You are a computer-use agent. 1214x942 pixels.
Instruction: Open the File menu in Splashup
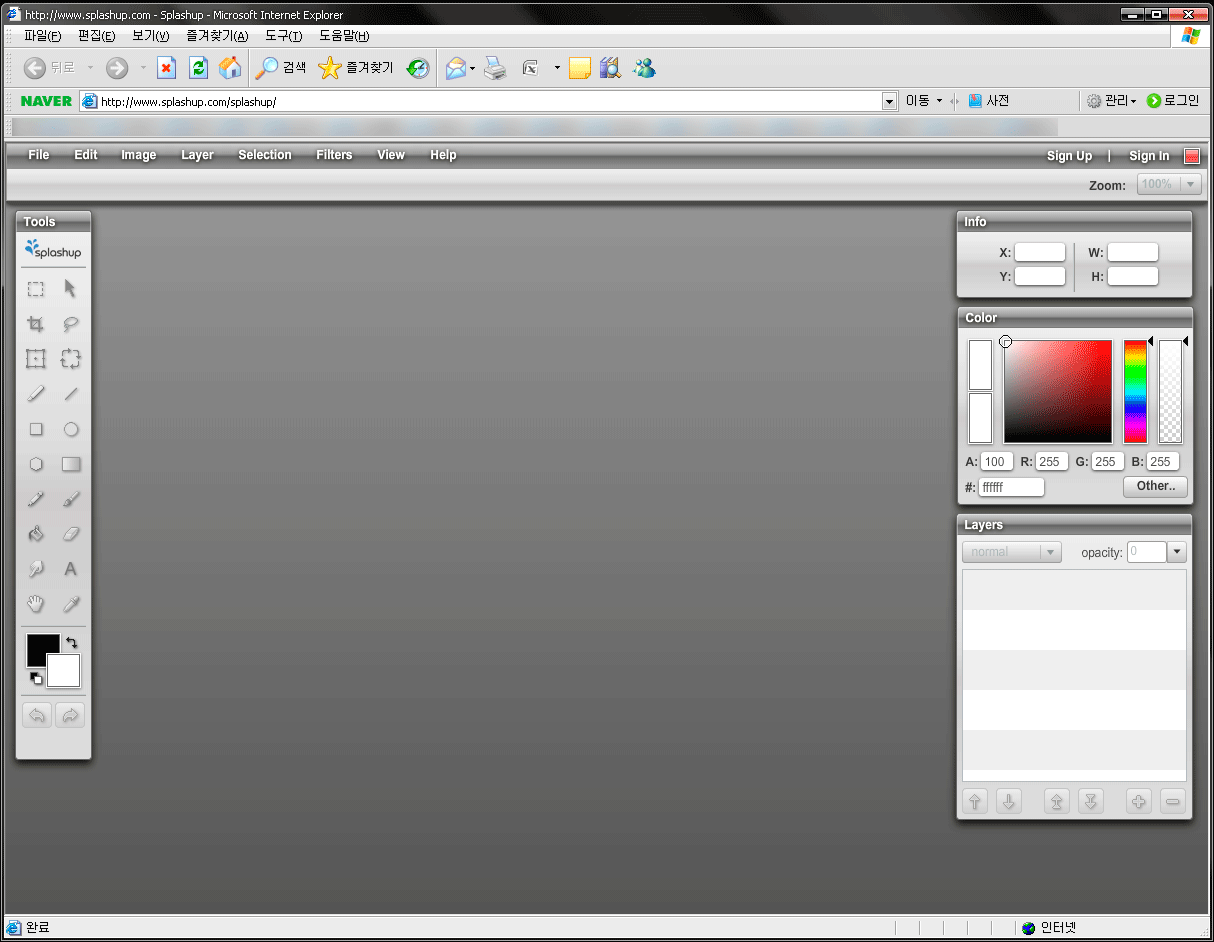39,155
